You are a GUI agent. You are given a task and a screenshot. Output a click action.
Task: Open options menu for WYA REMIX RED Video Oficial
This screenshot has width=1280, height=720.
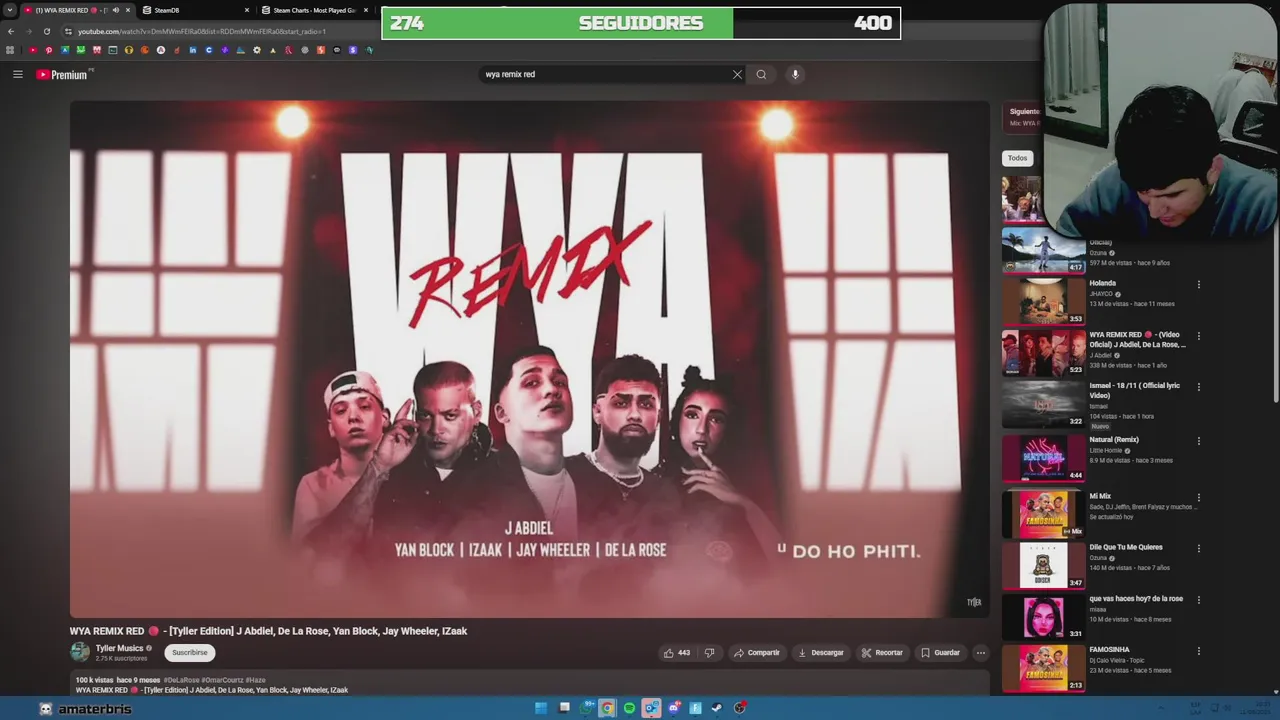point(1198,336)
